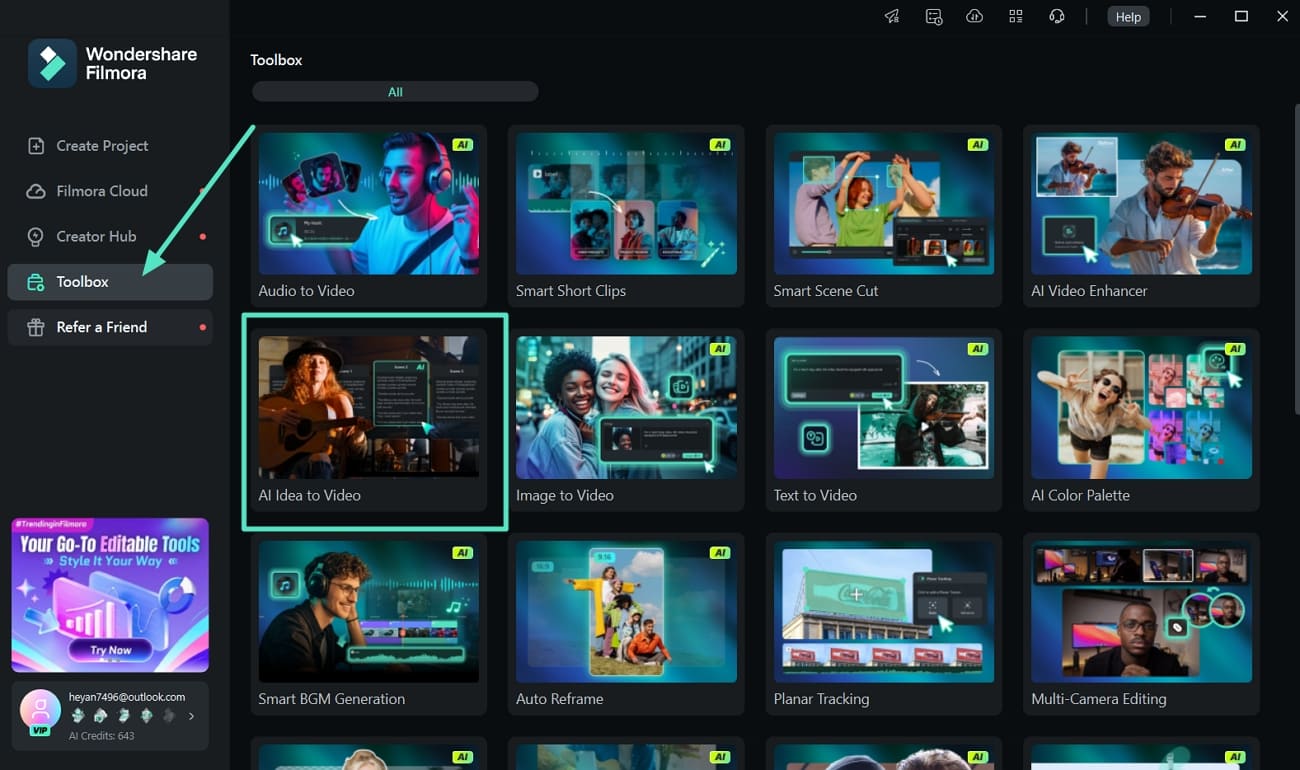Open the Smart BGM Generation tool
The image size is (1300, 770).
pos(368,624)
